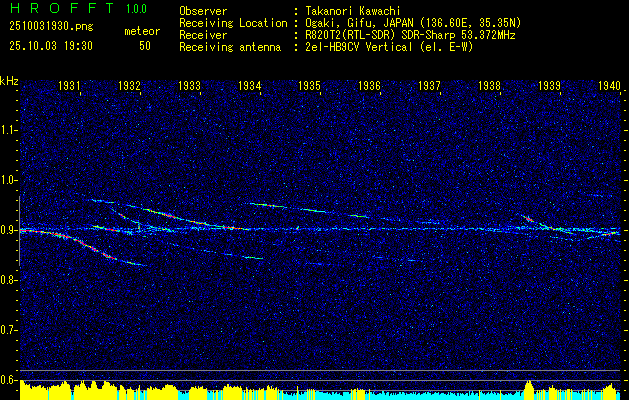Click the Observer field label
629x400 pixels.
click(x=203, y=11)
